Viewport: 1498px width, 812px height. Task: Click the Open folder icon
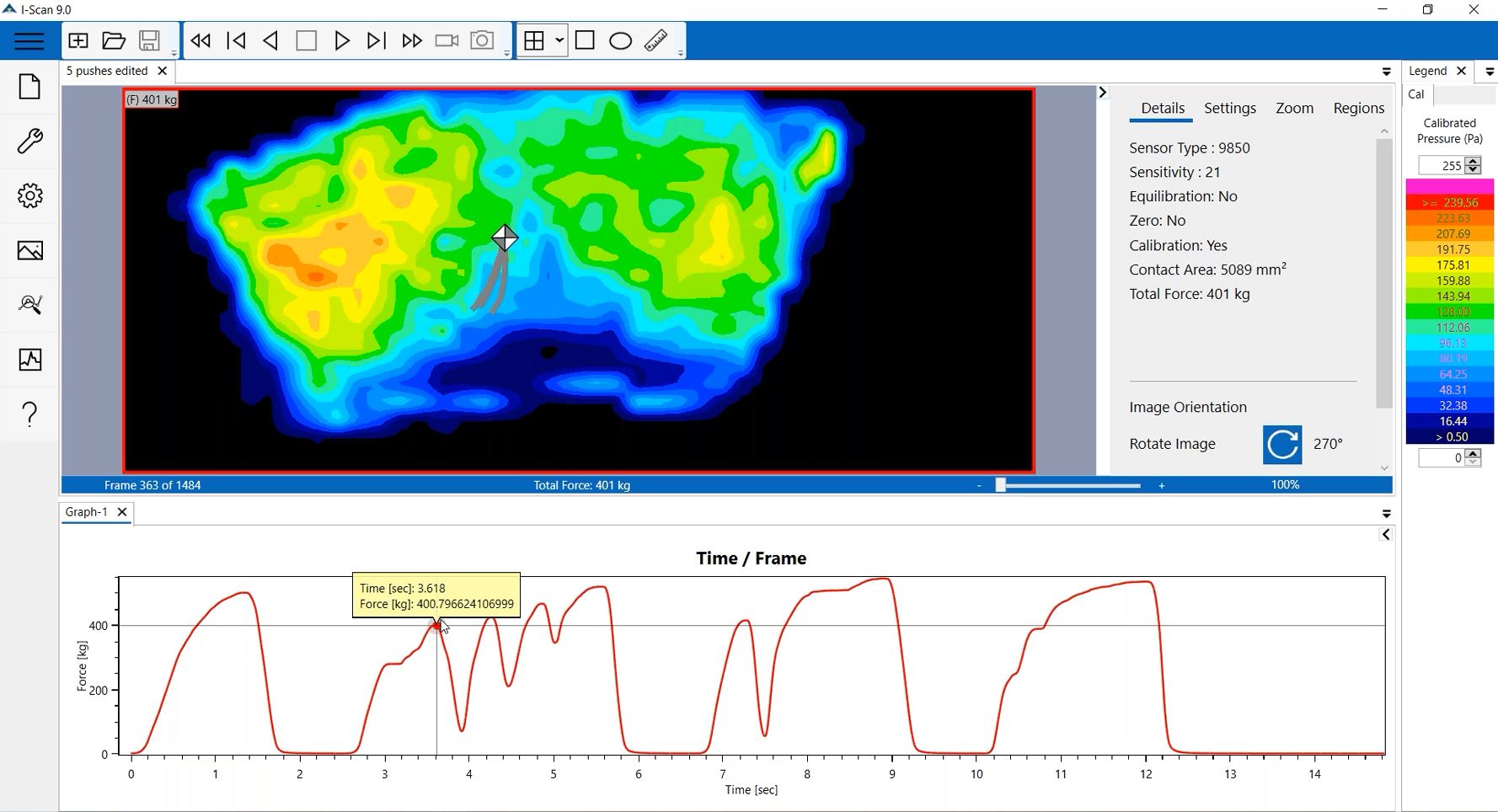(x=114, y=40)
